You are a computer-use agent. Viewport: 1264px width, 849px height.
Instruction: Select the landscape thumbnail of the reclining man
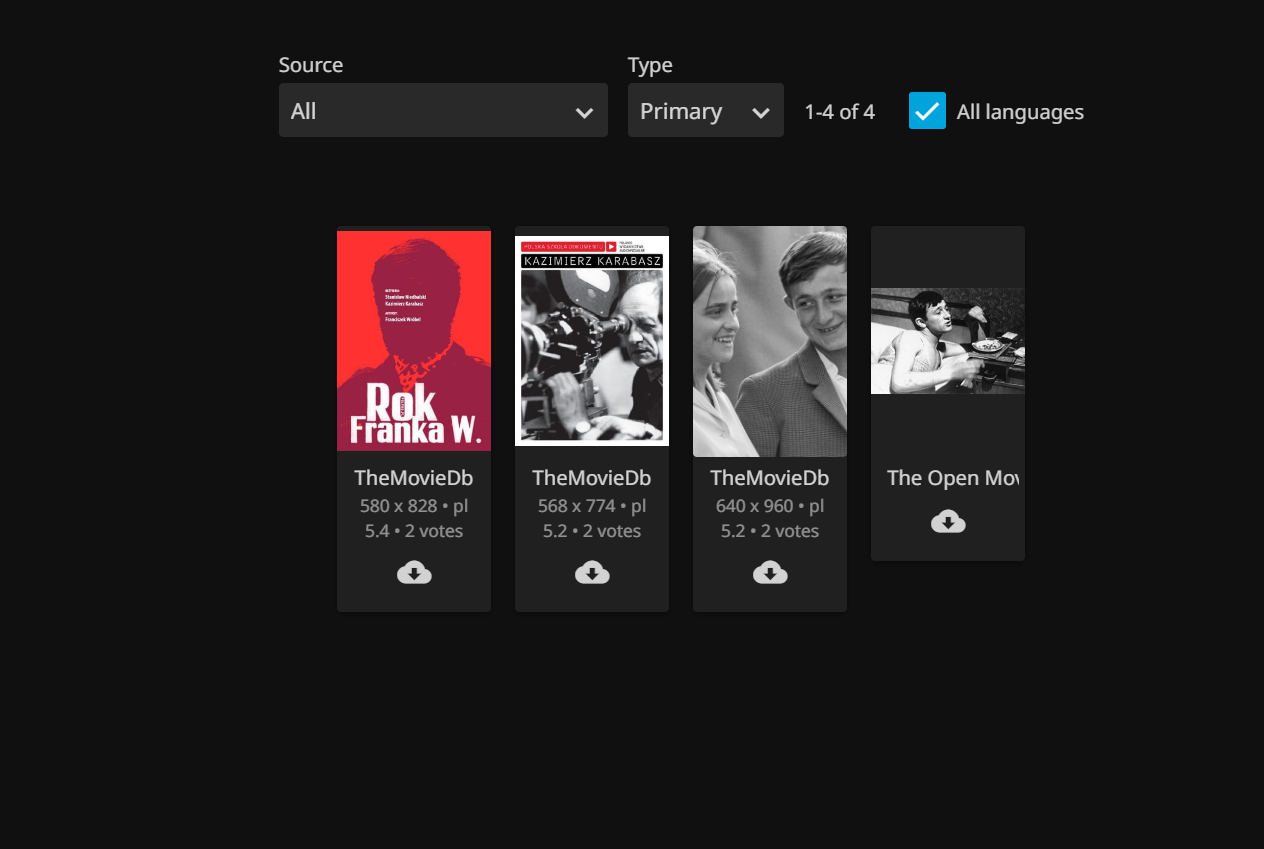pyautogui.click(x=948, y=341)
